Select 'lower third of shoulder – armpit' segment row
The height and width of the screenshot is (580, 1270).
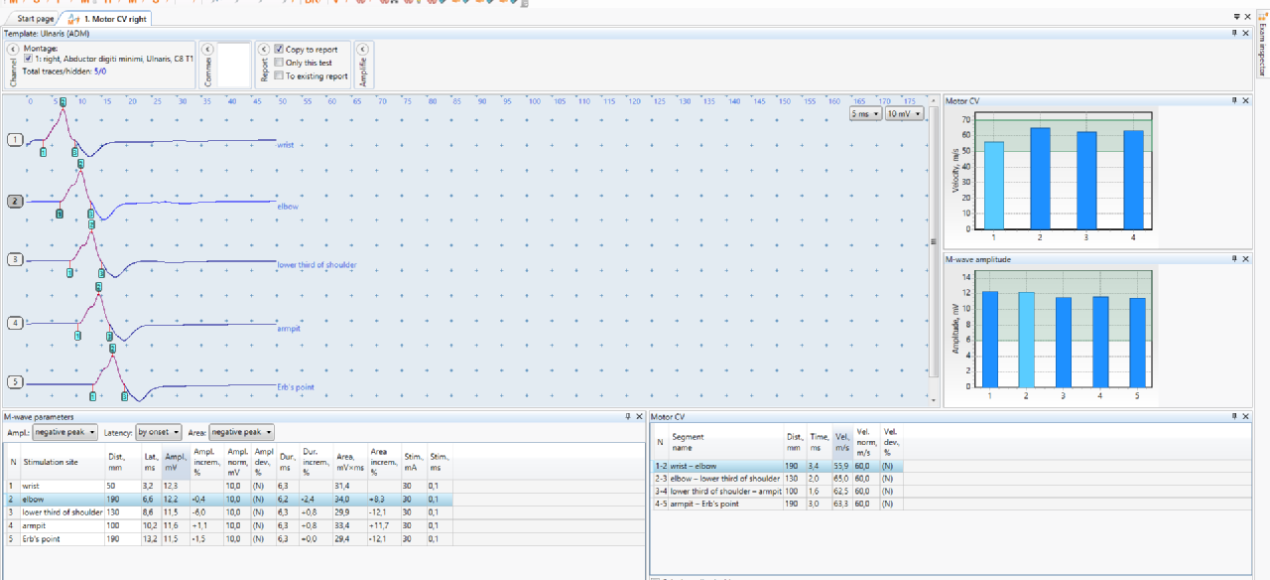click(x=778, y=491)
